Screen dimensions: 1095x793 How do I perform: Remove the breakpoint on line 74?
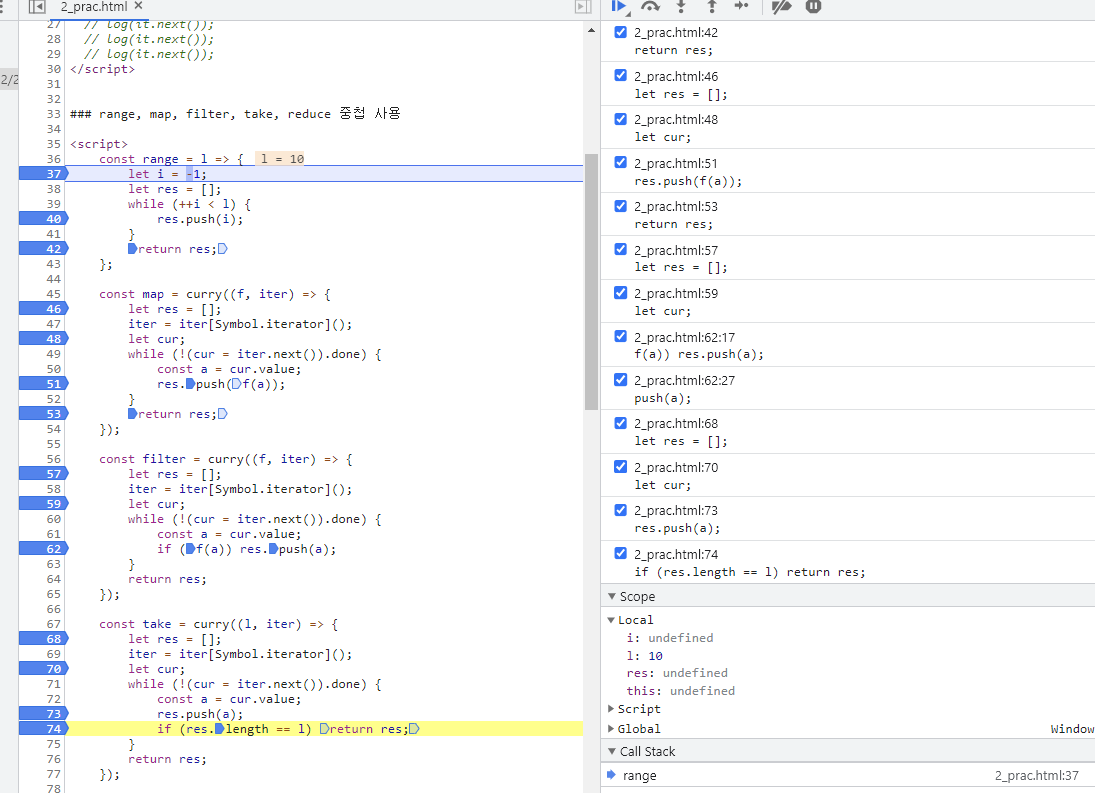[x=43, y=729]
